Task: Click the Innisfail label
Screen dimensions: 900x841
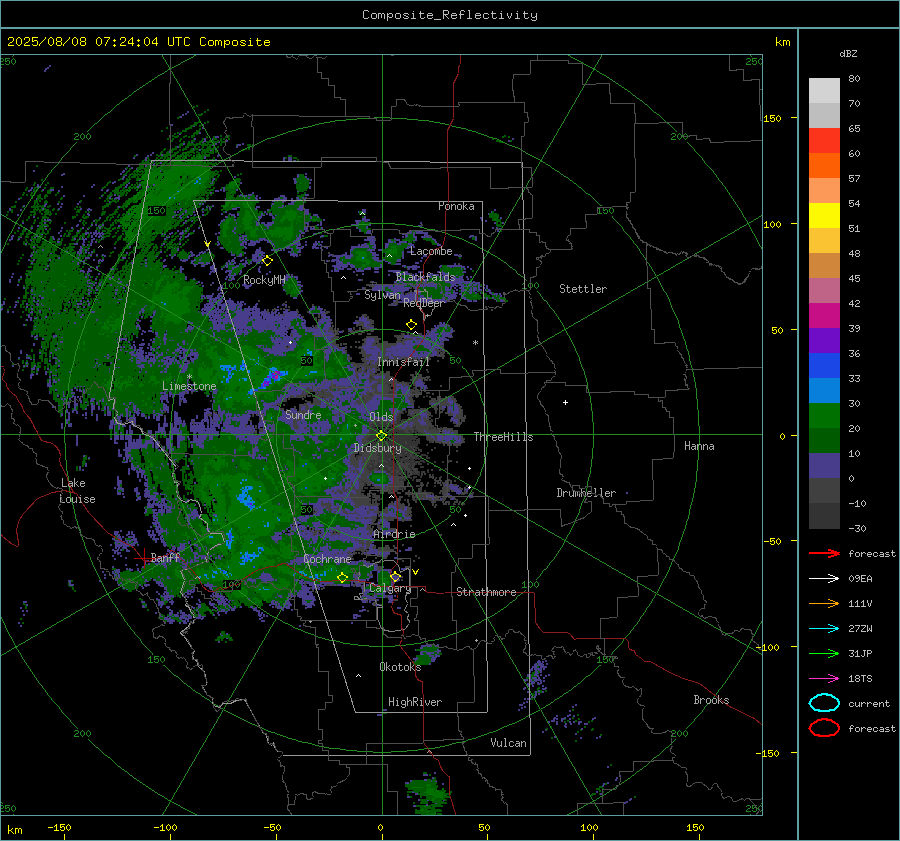Action: pyautogui.click(x=403, y=362)
